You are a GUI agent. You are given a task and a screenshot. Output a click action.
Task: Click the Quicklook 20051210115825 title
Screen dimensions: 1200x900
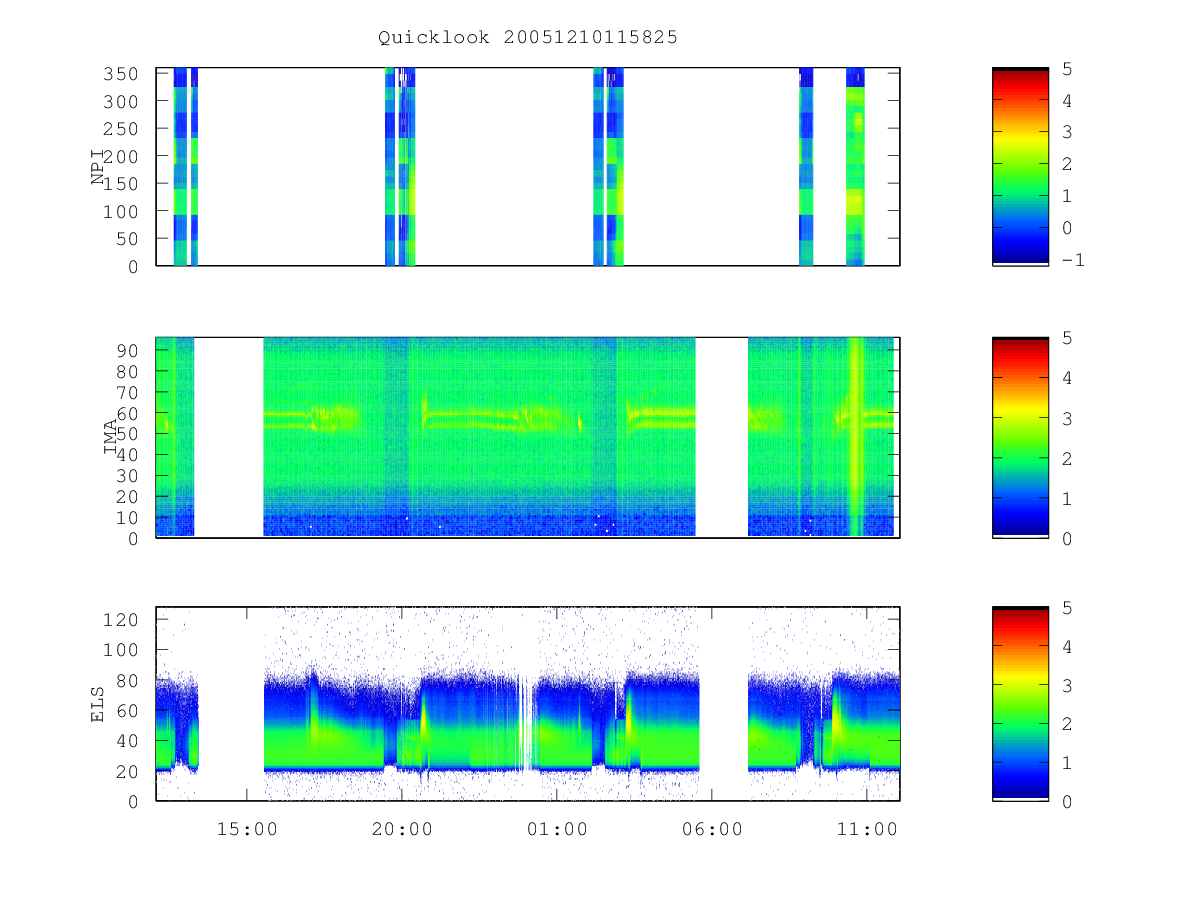coord(528,37)
